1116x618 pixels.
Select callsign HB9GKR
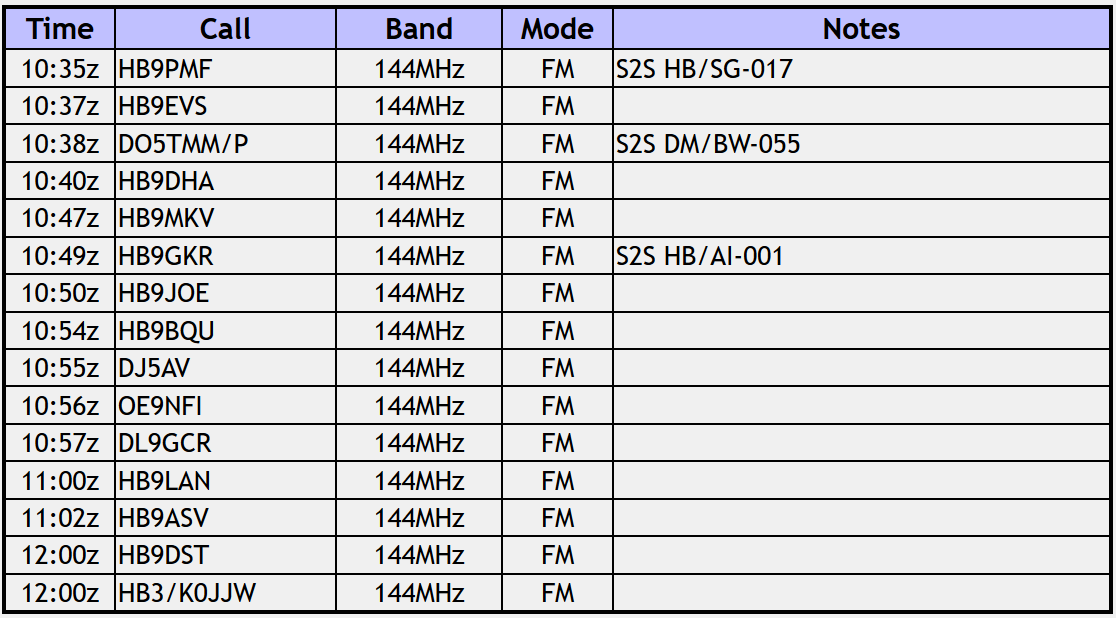coord(166,256)
